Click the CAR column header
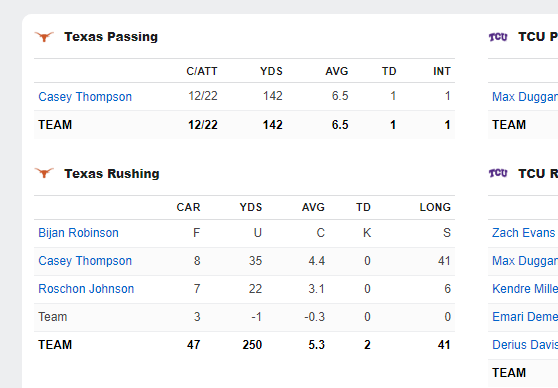 point(189,207)
